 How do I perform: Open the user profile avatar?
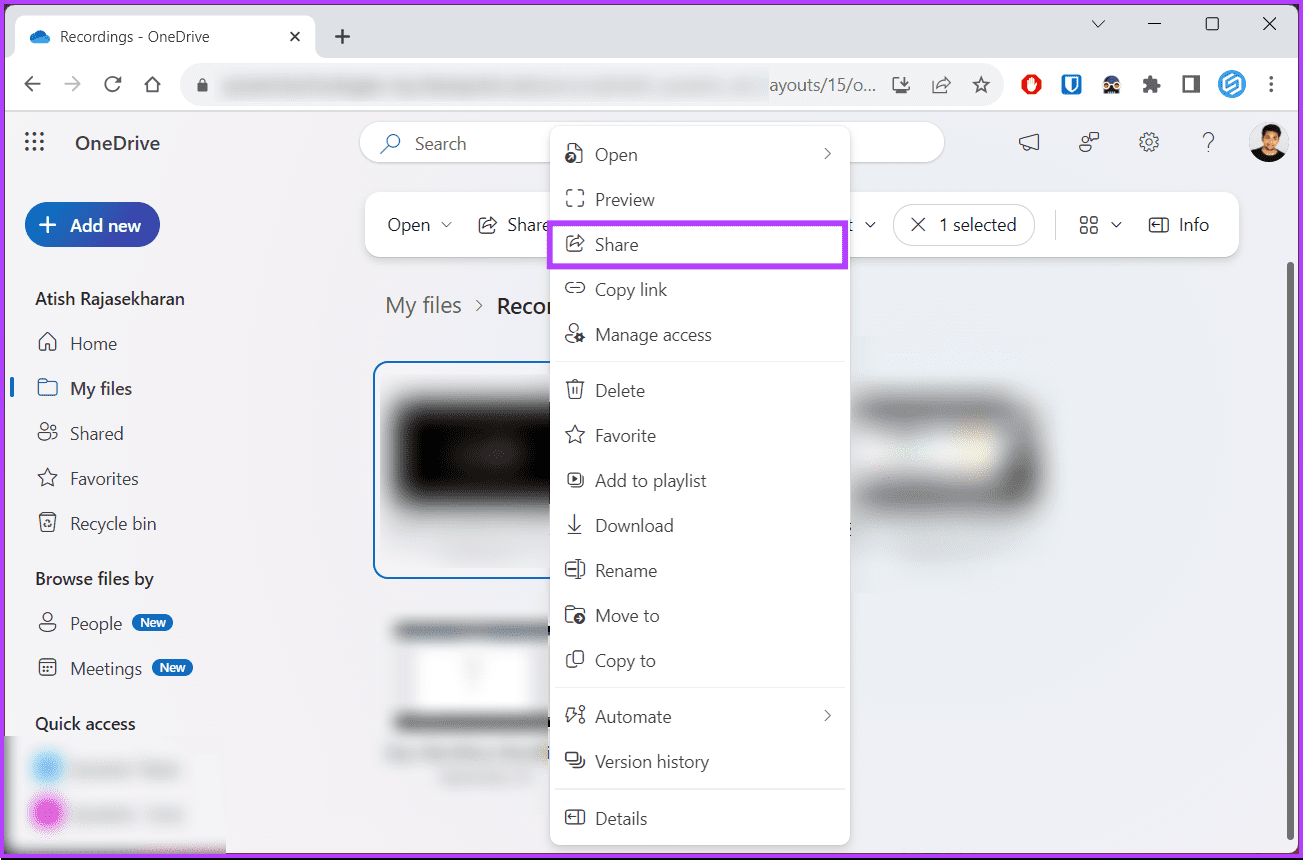[x=1268, y=143]
